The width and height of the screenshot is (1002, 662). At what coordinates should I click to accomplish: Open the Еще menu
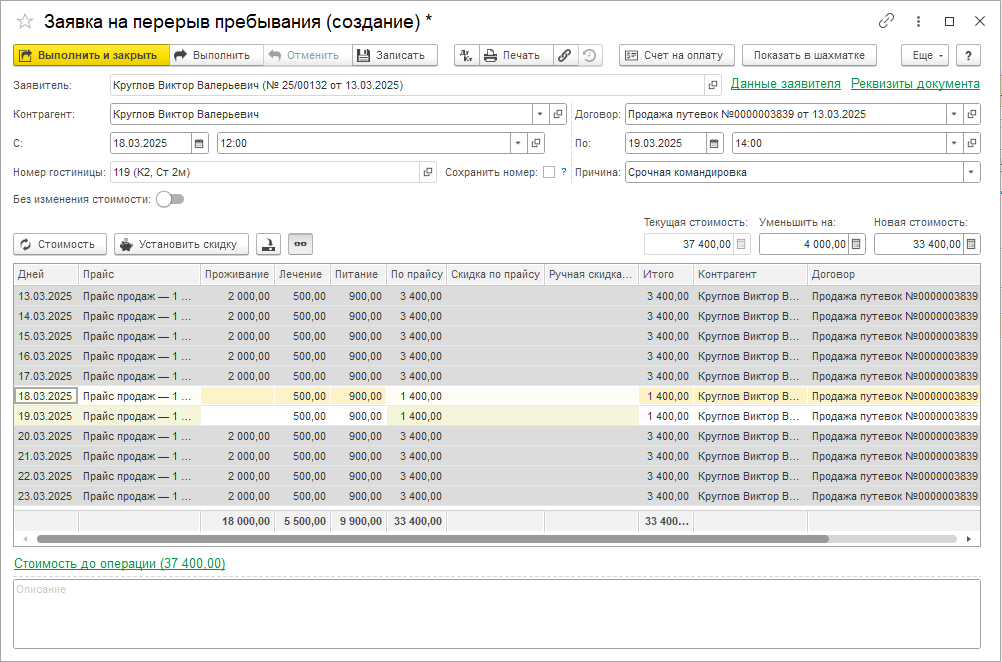pyautogui.click(x=924, y=56)
